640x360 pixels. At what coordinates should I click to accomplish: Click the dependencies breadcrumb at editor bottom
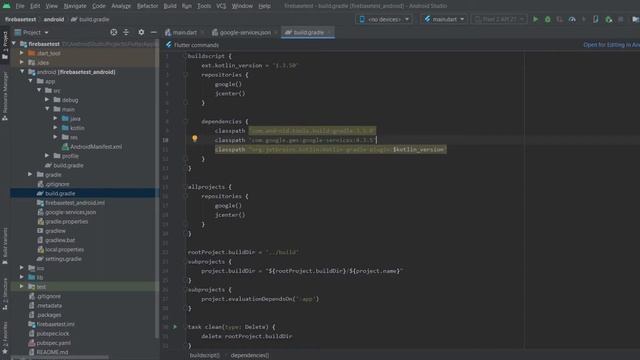(x=250, y=355)
